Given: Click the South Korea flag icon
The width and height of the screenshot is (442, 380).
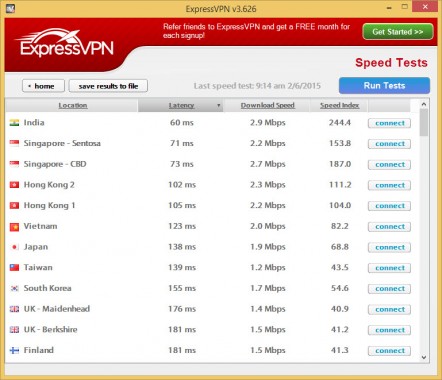Looking at the screenshot, I should click(x=14, y=288).
